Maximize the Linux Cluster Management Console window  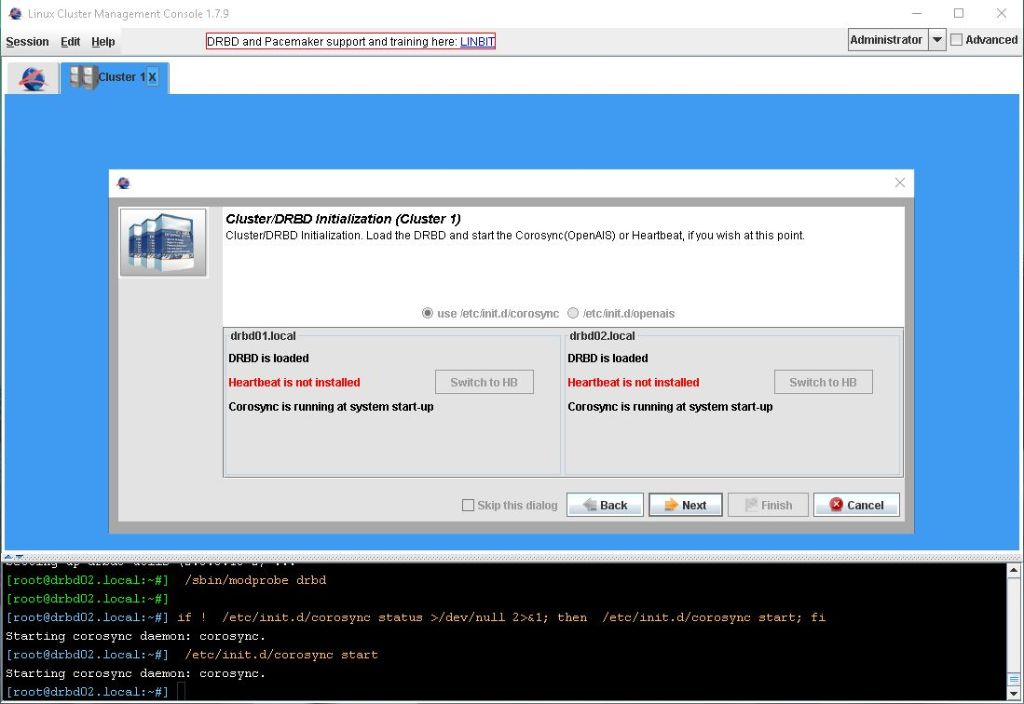[x=959, y=13]
